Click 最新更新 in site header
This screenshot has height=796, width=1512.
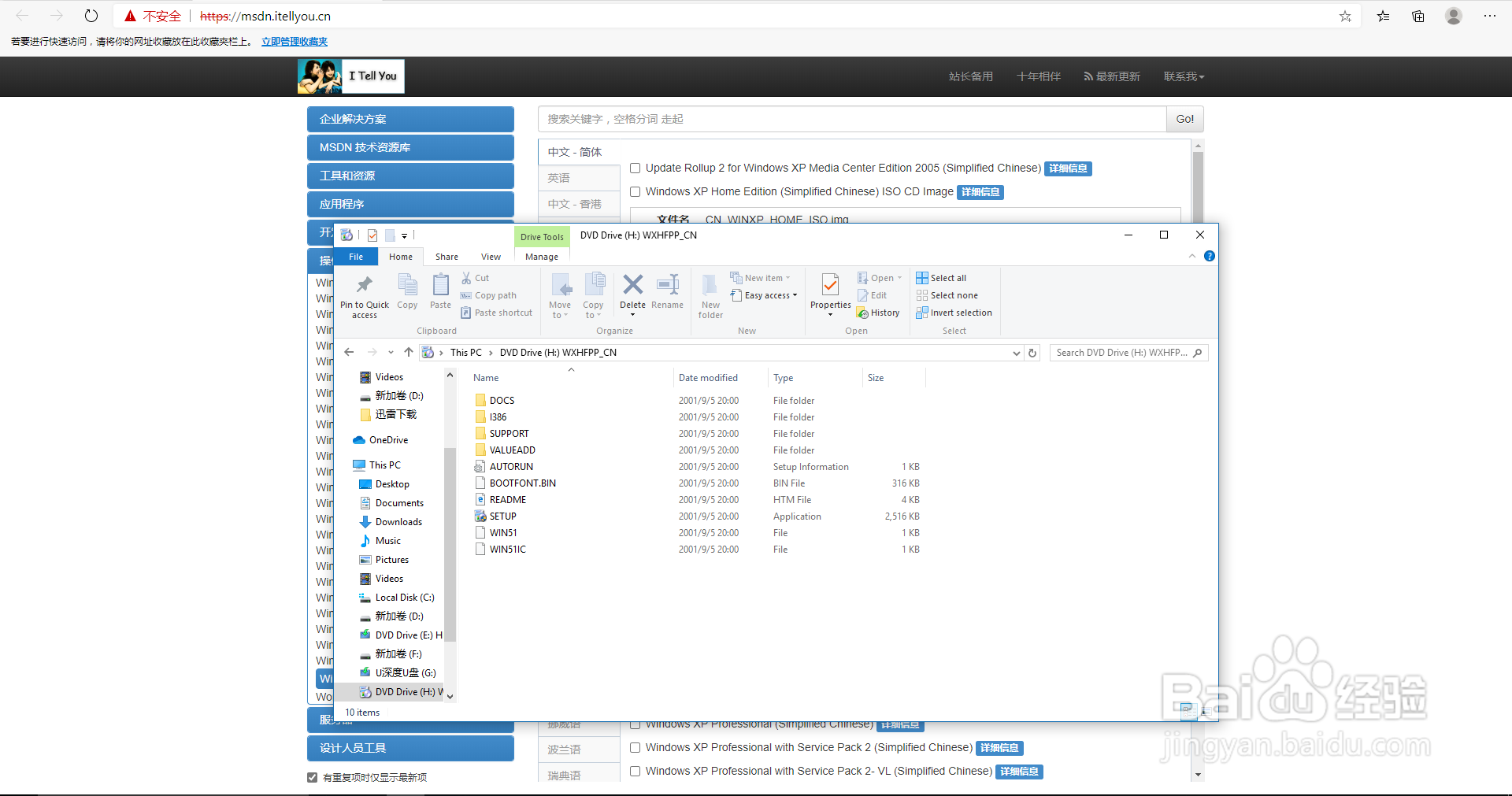(x=1112, y=76)
